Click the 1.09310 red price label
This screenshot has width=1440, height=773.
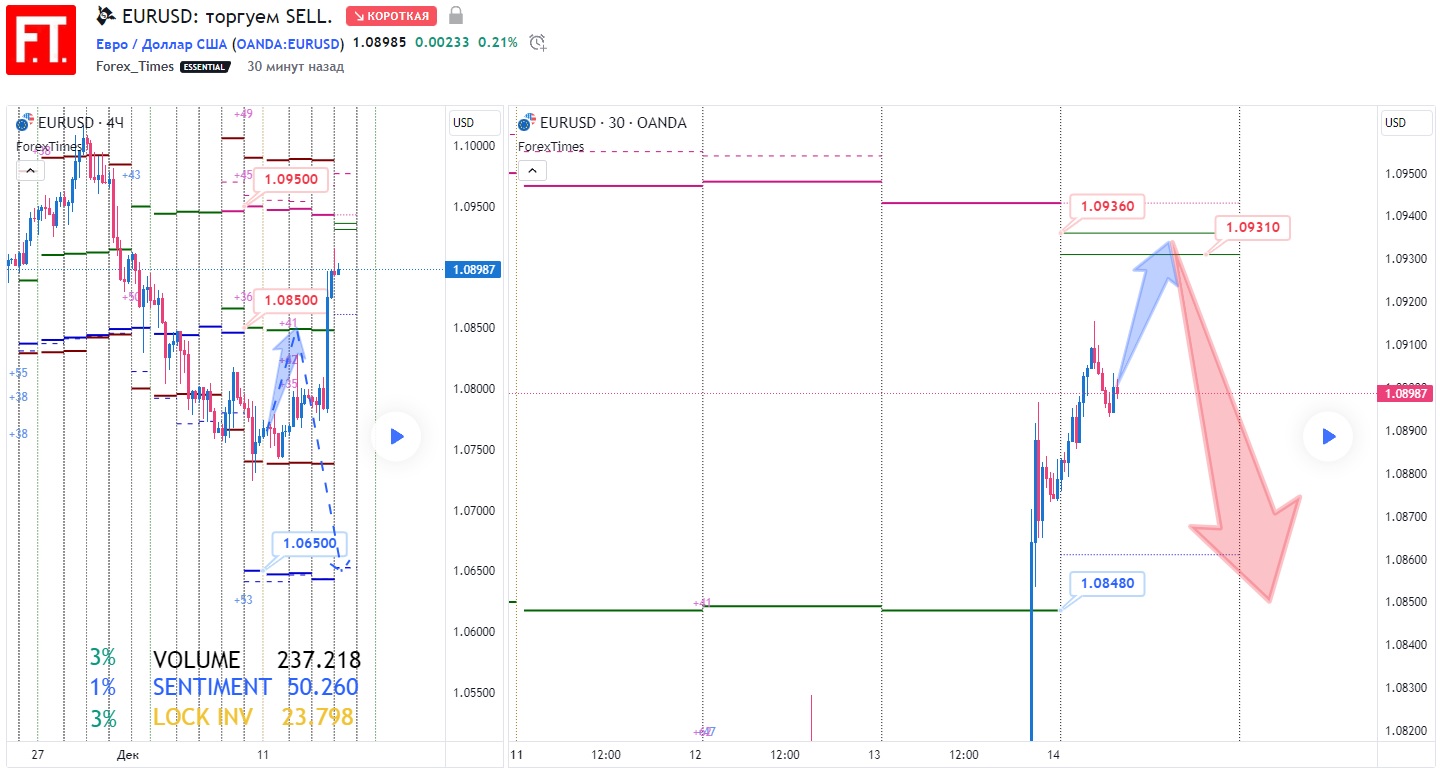1252,227
